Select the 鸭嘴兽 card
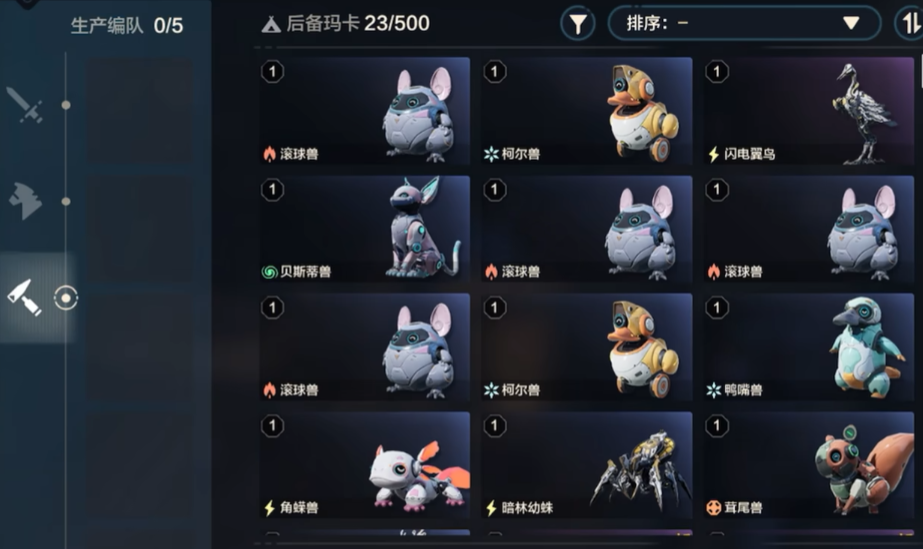Screen dimensions: 923x549 click(x=808, y=347)
